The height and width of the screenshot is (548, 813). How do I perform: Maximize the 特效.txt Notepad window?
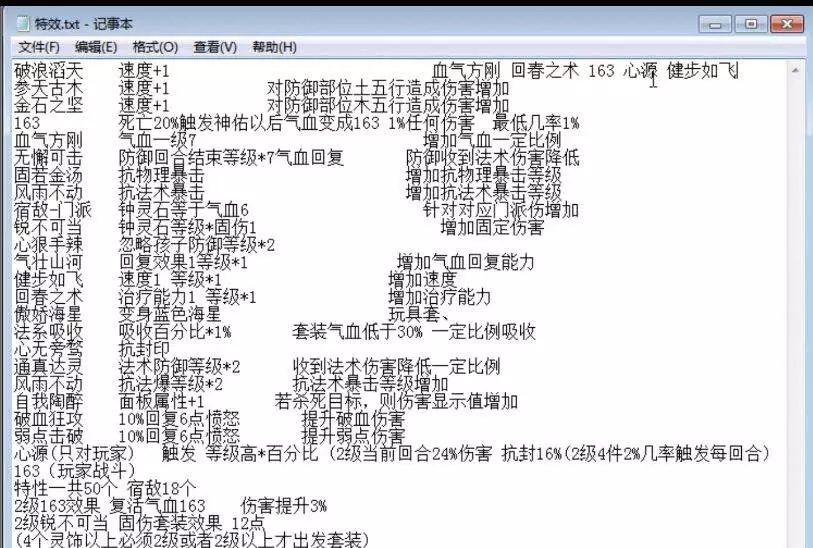750,24
